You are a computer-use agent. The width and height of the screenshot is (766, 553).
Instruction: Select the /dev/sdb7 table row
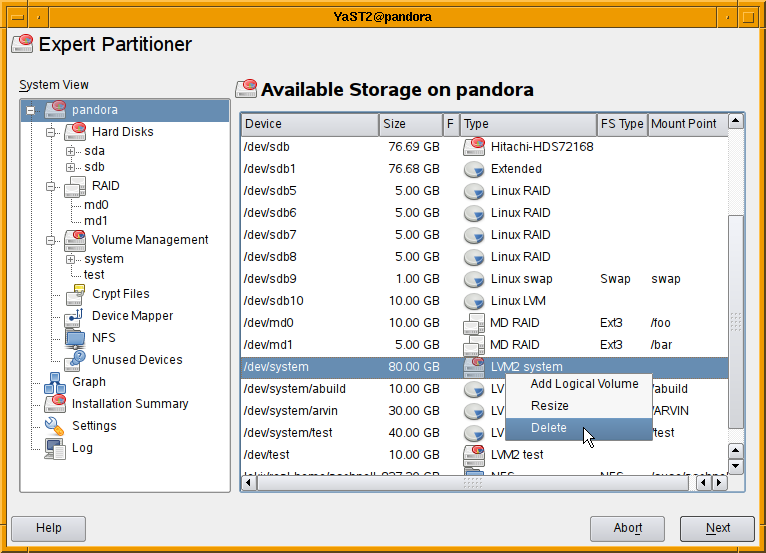pyautogui.click(x=485, y=235)
